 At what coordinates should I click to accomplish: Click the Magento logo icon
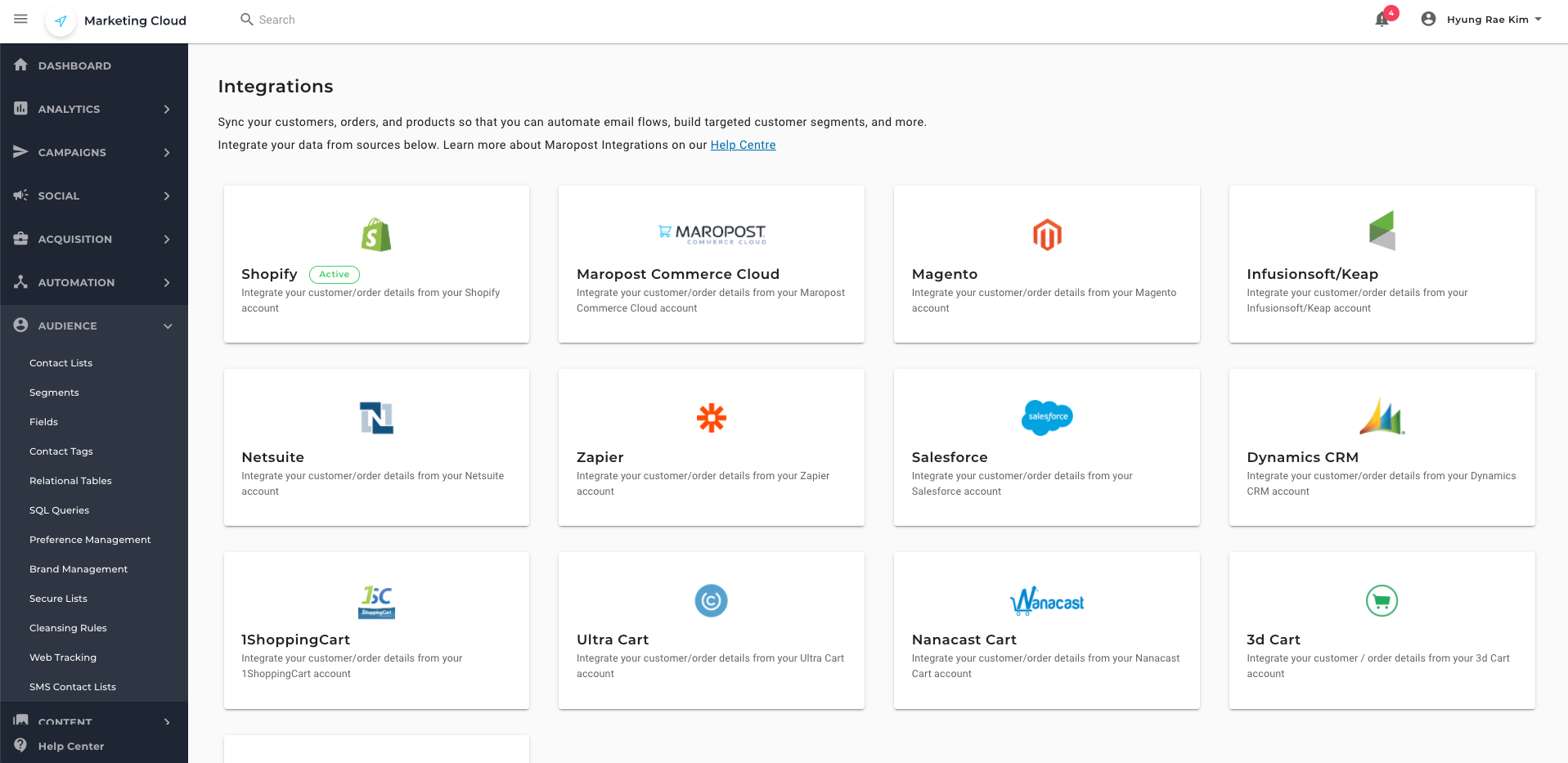point(1047,235)
